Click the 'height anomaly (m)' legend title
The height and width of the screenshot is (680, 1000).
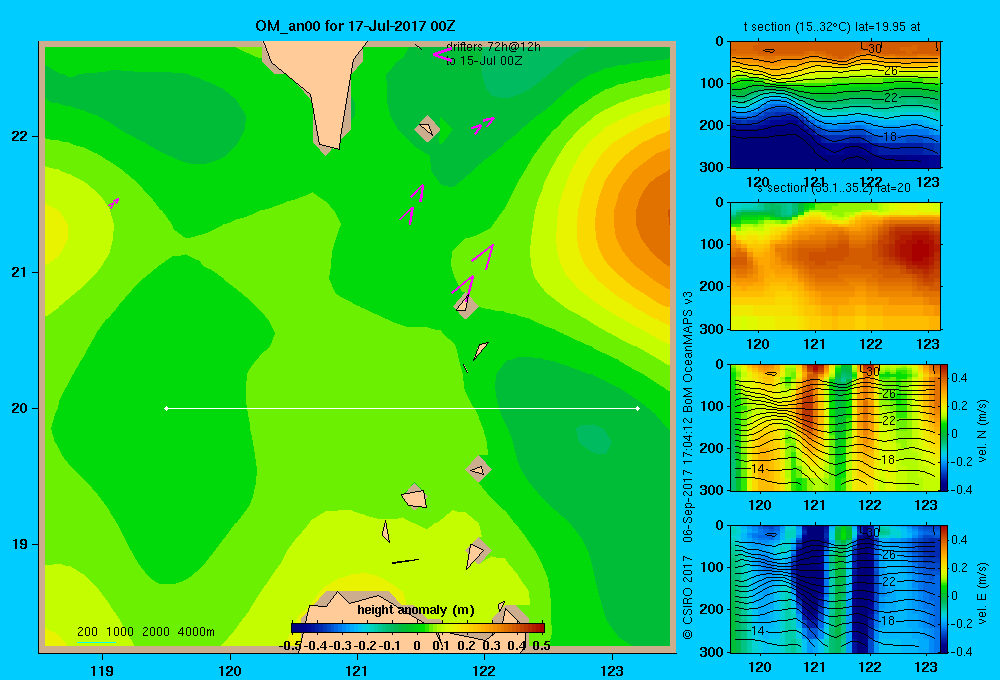416,610
